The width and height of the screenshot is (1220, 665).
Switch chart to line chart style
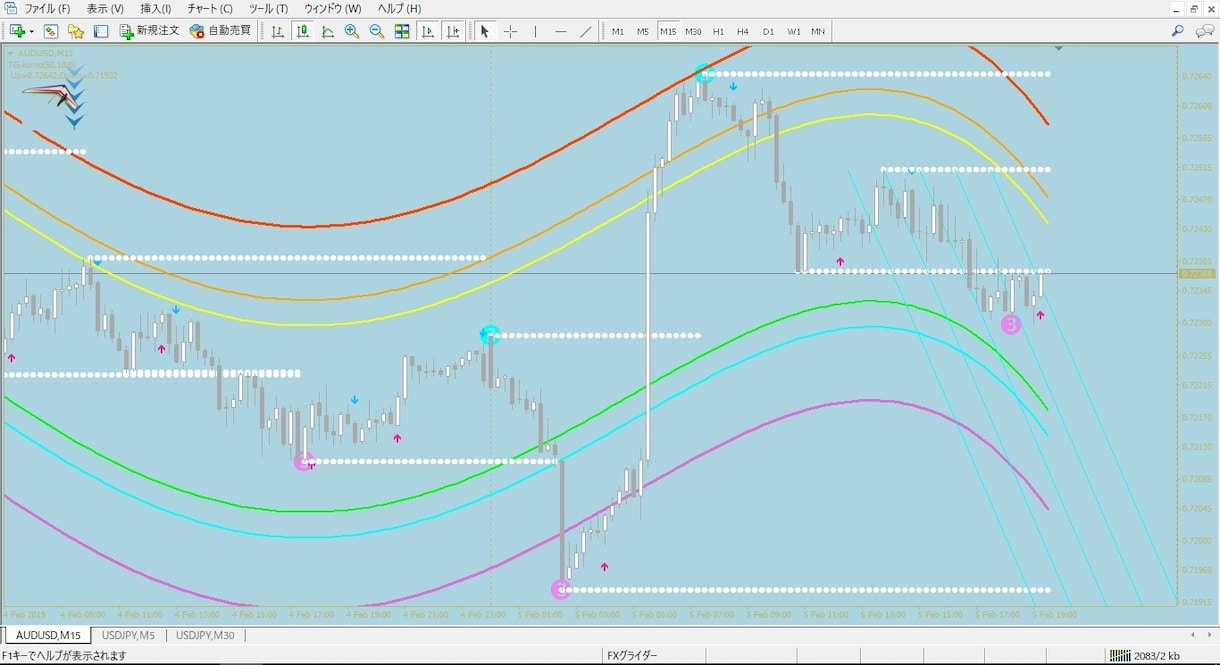pyautogui.click(x=328, y=31)
